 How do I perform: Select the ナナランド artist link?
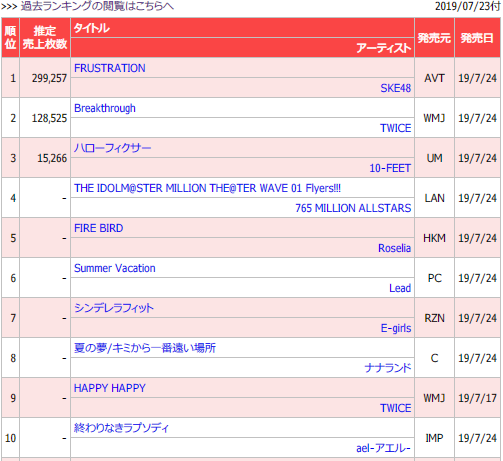(388, 368)
